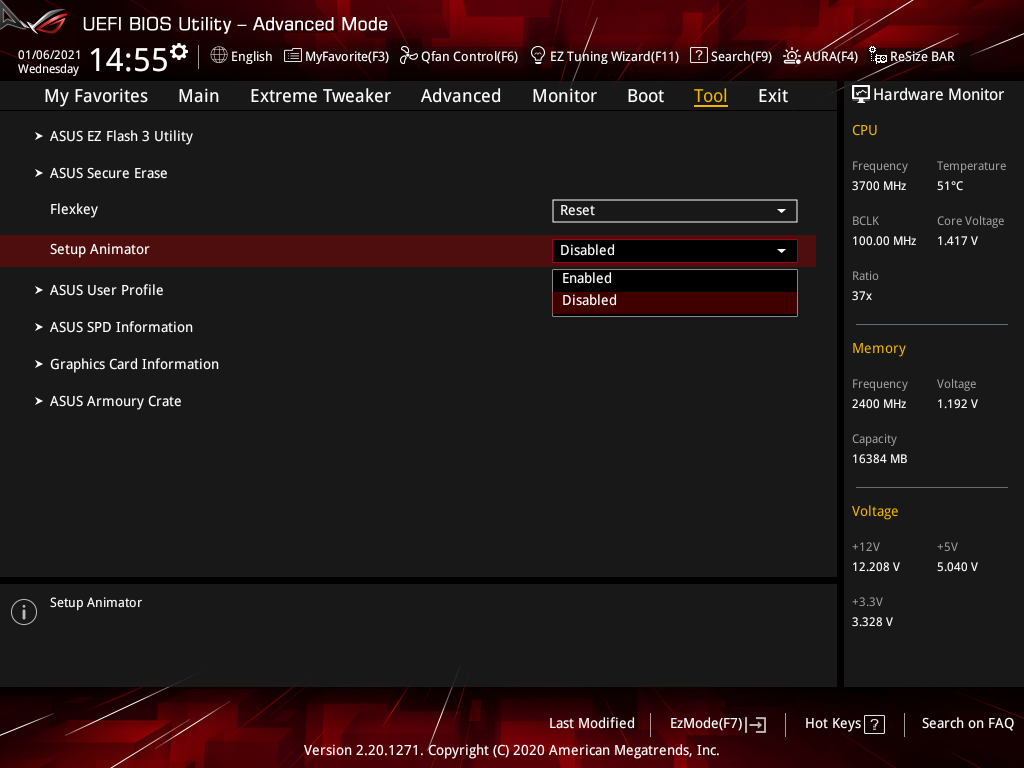Click +12V 12.208 V reading

click(876, 567)
